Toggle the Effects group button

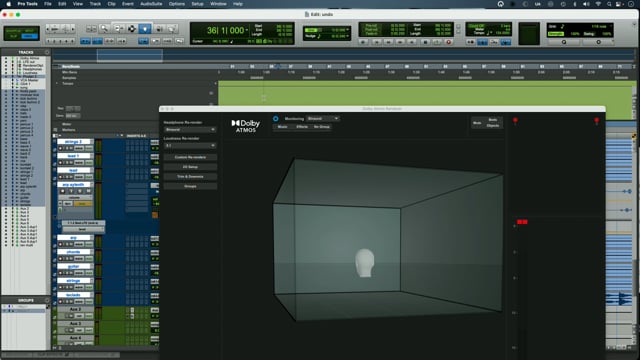[x=302, y=127]
